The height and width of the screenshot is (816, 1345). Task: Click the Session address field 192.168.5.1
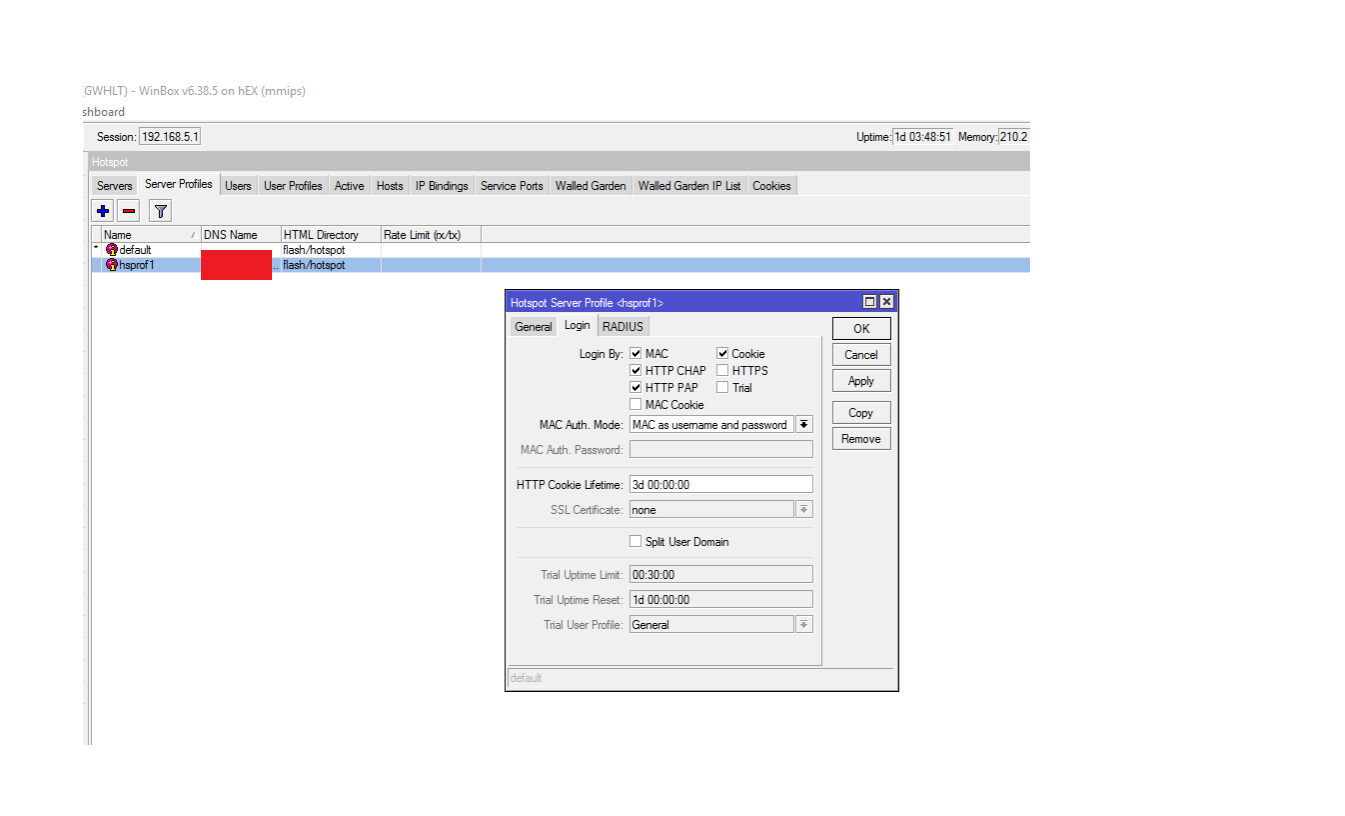170,137
